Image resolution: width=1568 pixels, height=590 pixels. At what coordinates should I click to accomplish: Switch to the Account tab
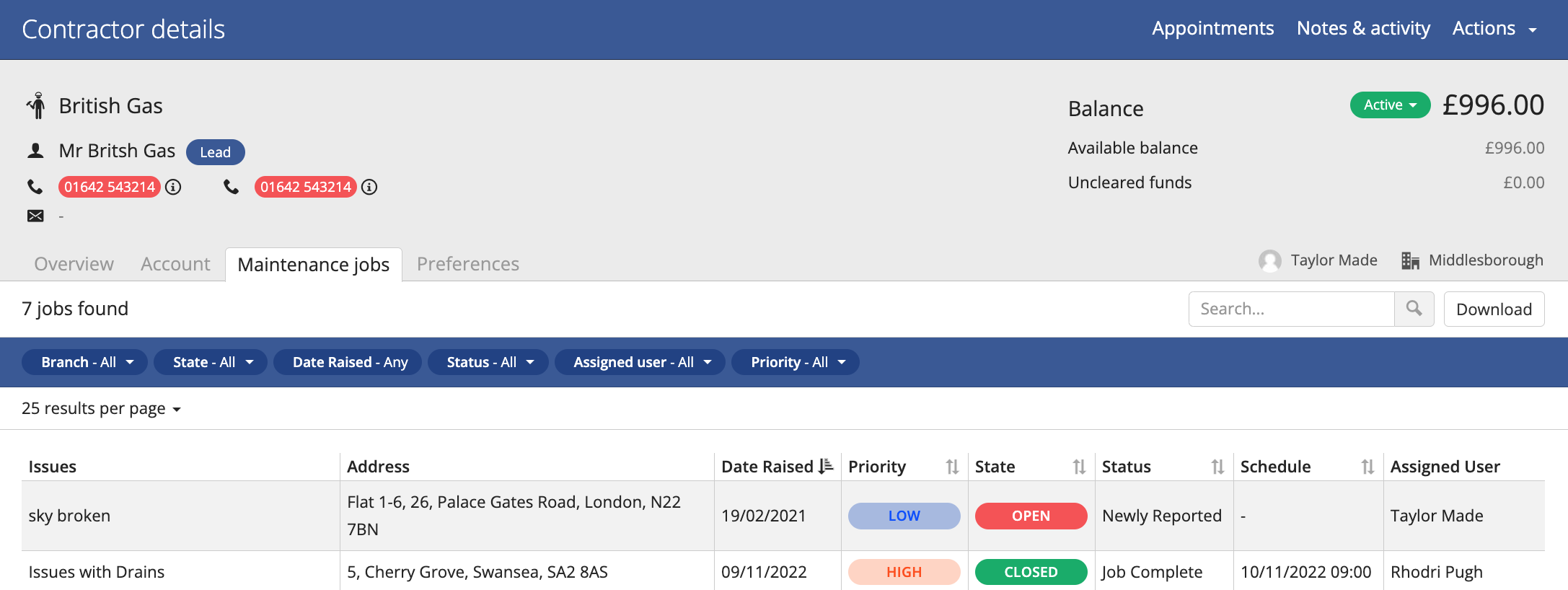[x=175, y=264]
